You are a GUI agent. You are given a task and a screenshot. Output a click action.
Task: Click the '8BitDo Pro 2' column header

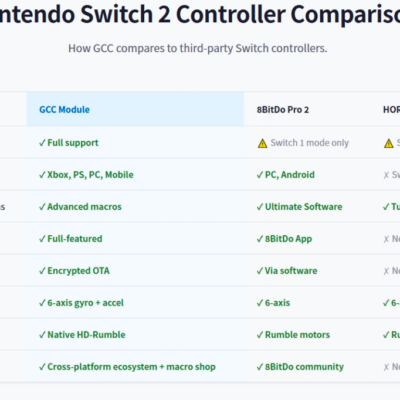[x=307, y=109]
